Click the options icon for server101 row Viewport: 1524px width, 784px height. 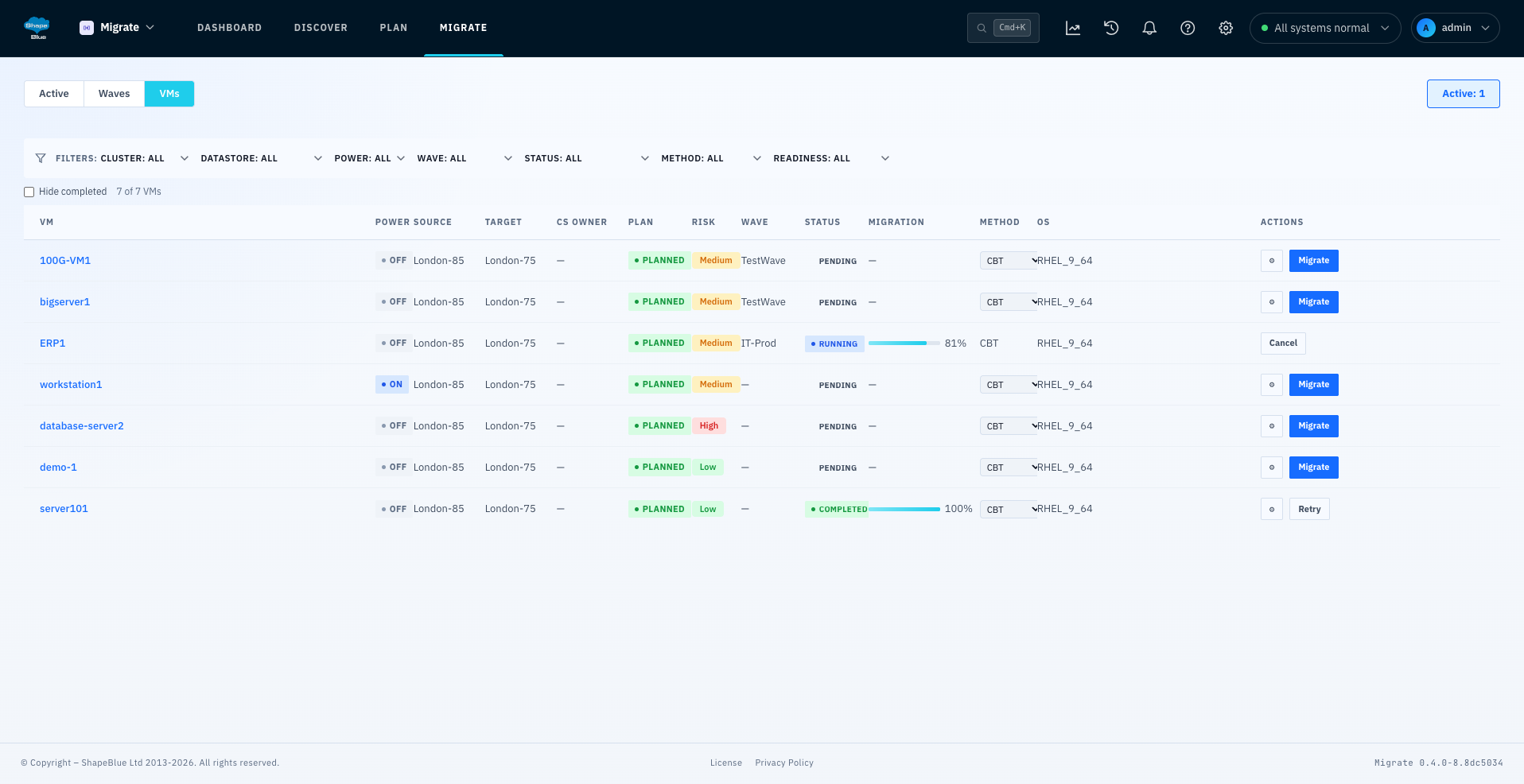(x=1271, y=509)
